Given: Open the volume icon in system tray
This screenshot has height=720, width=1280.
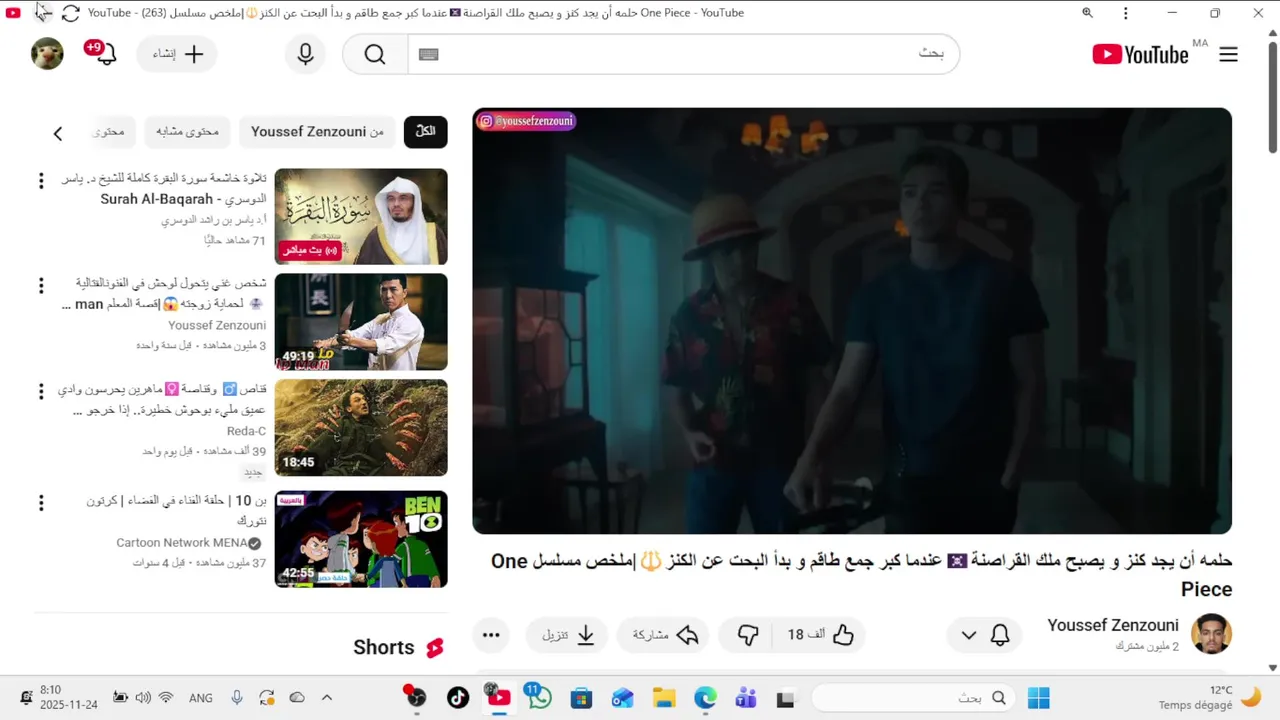Looking at the screenshot, I should (143, 698).
